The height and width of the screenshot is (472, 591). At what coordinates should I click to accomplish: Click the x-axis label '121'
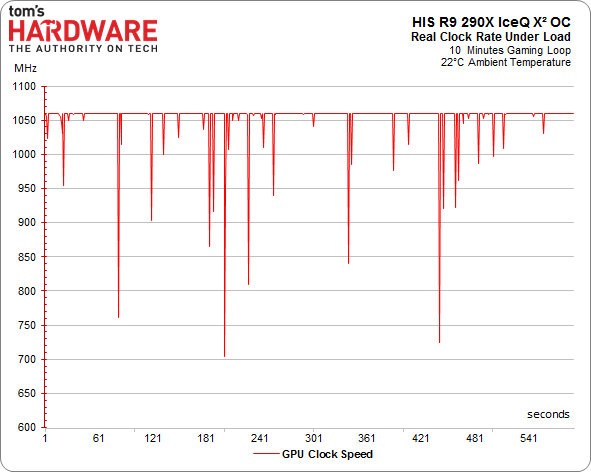tap(152, 438)
